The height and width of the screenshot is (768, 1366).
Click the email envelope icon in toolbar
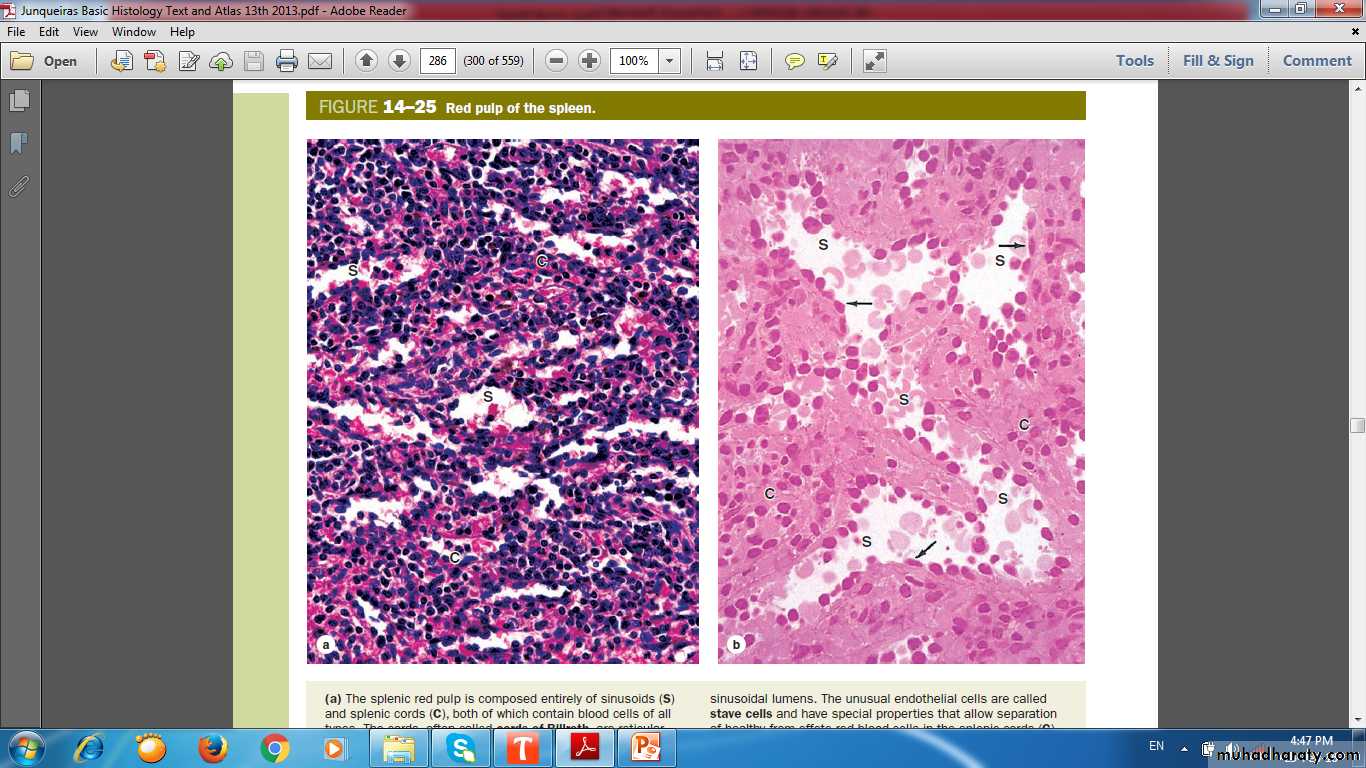[x=319, y=61]
